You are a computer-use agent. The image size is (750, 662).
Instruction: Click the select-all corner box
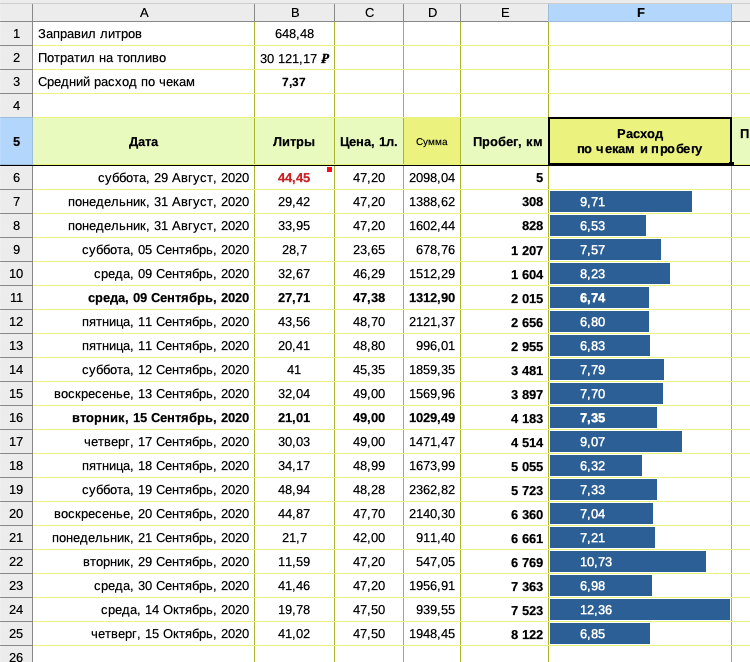[x=16, y=12]
